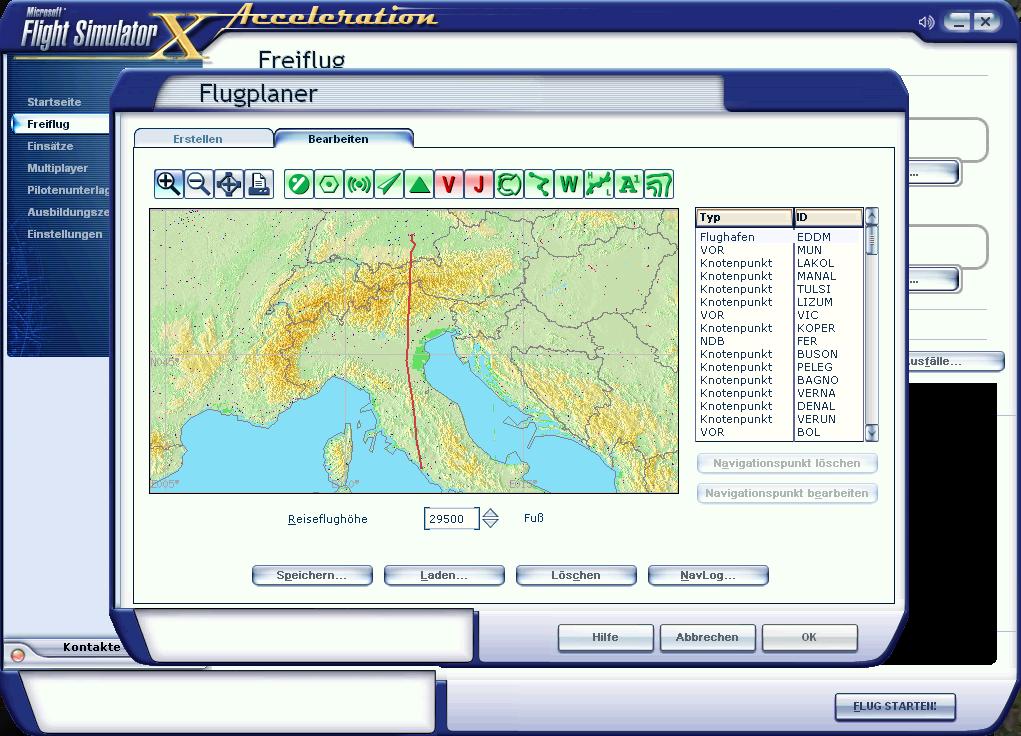Image resolution: width=1021 pixels, height=736 pixels.
Task: Go to Multiplayer in the sidebar
Action: [57, 168]
